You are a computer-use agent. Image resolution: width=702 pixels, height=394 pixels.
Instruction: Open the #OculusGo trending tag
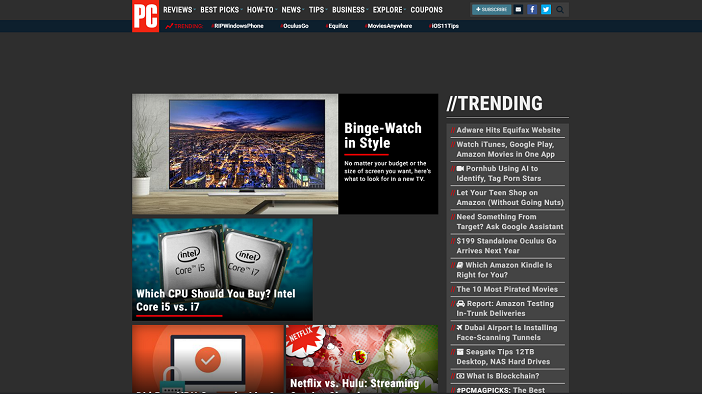[294, 26]
